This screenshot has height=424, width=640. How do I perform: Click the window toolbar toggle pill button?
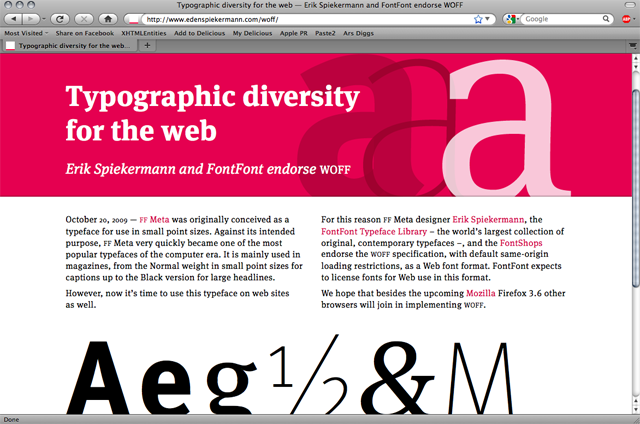[631, 5]
